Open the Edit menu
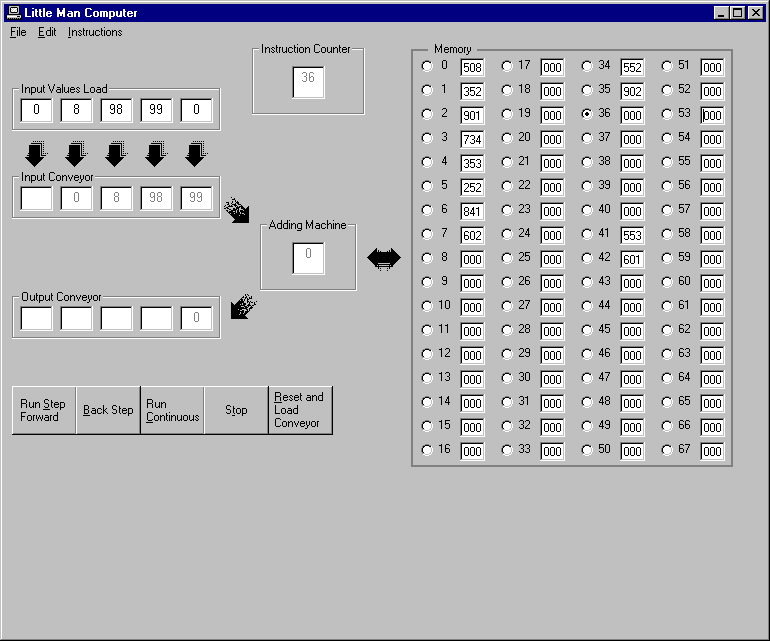This screenshot has width=770, height=641. click(47, 32)
